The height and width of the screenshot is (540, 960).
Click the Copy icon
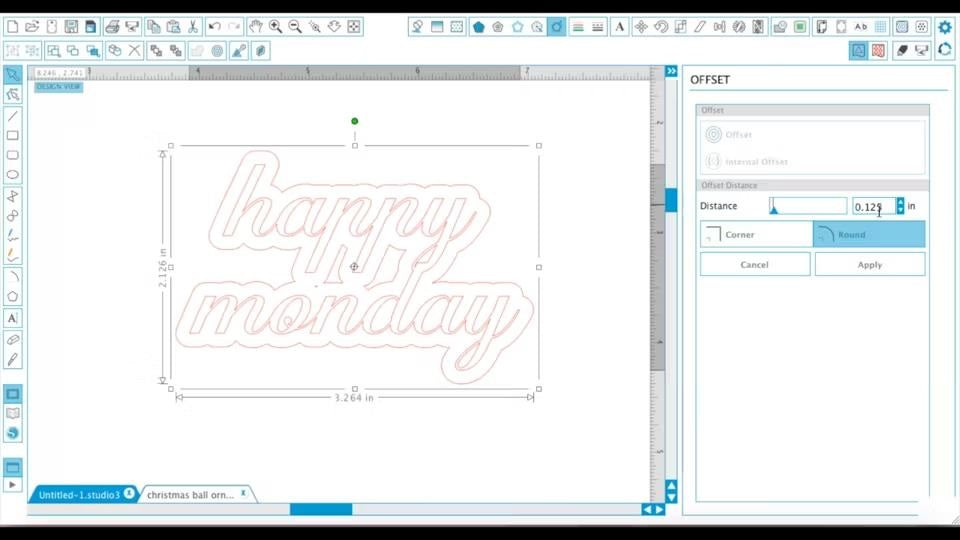point(154,26)
